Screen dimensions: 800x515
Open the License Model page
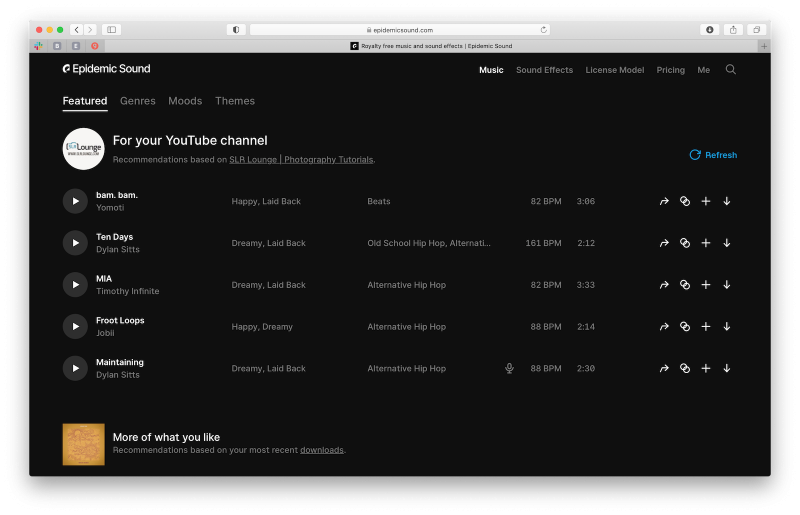(615, 70)
